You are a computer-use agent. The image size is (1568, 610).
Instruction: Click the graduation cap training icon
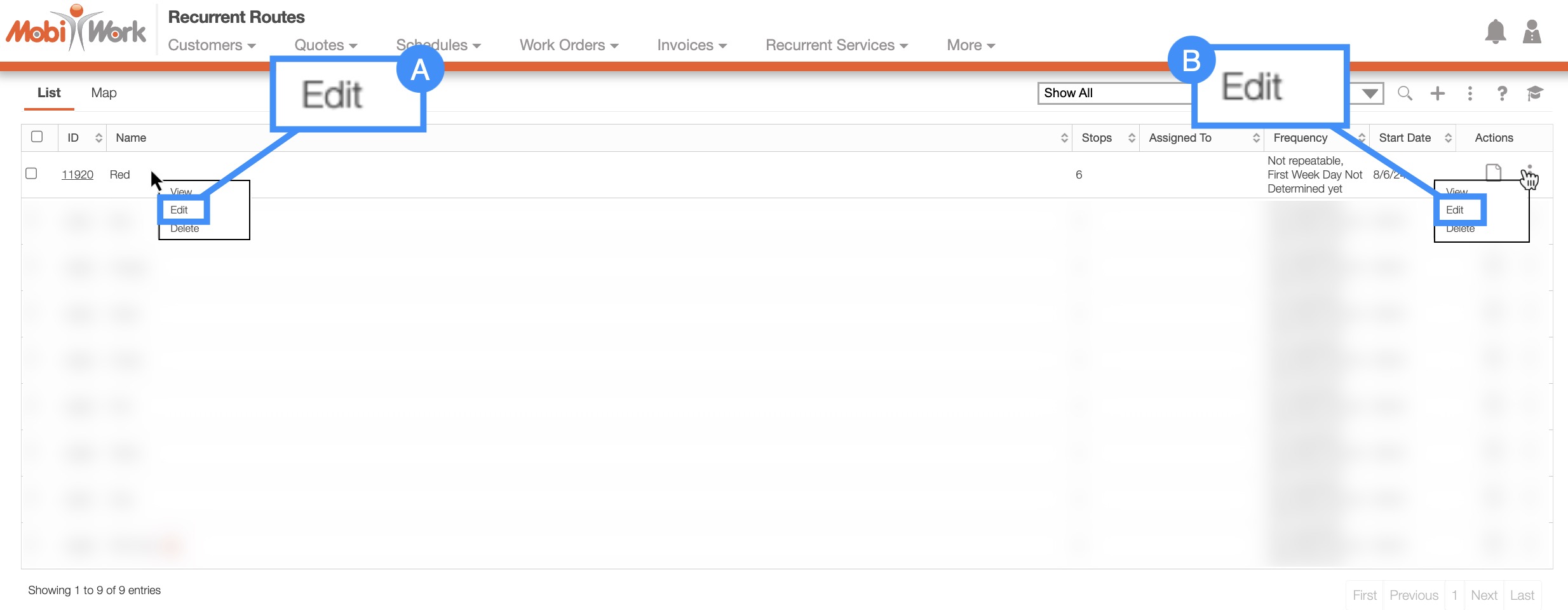[x=1535, y=93]
